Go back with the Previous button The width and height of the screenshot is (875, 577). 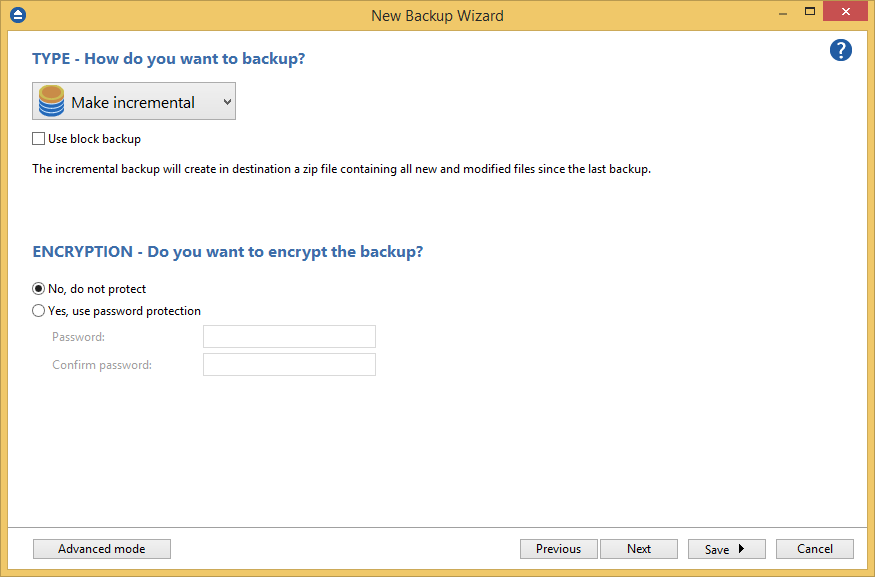pyautogui.click(x=558, y=548)
